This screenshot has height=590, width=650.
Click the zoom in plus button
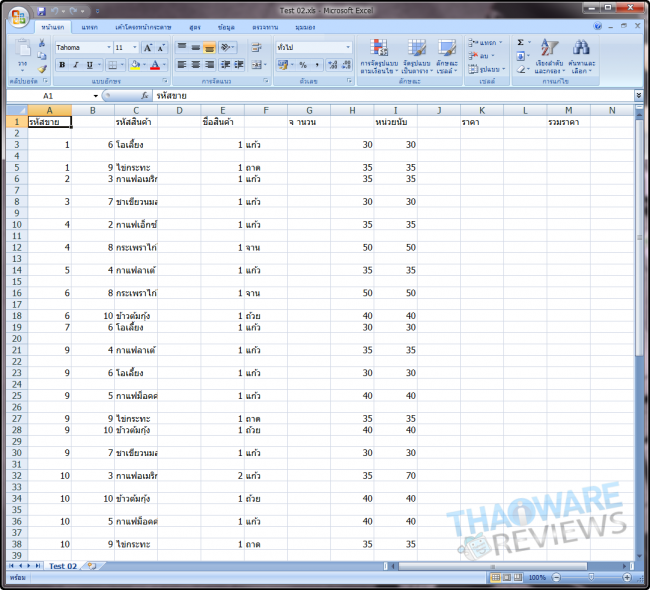[x=627, y=577]
